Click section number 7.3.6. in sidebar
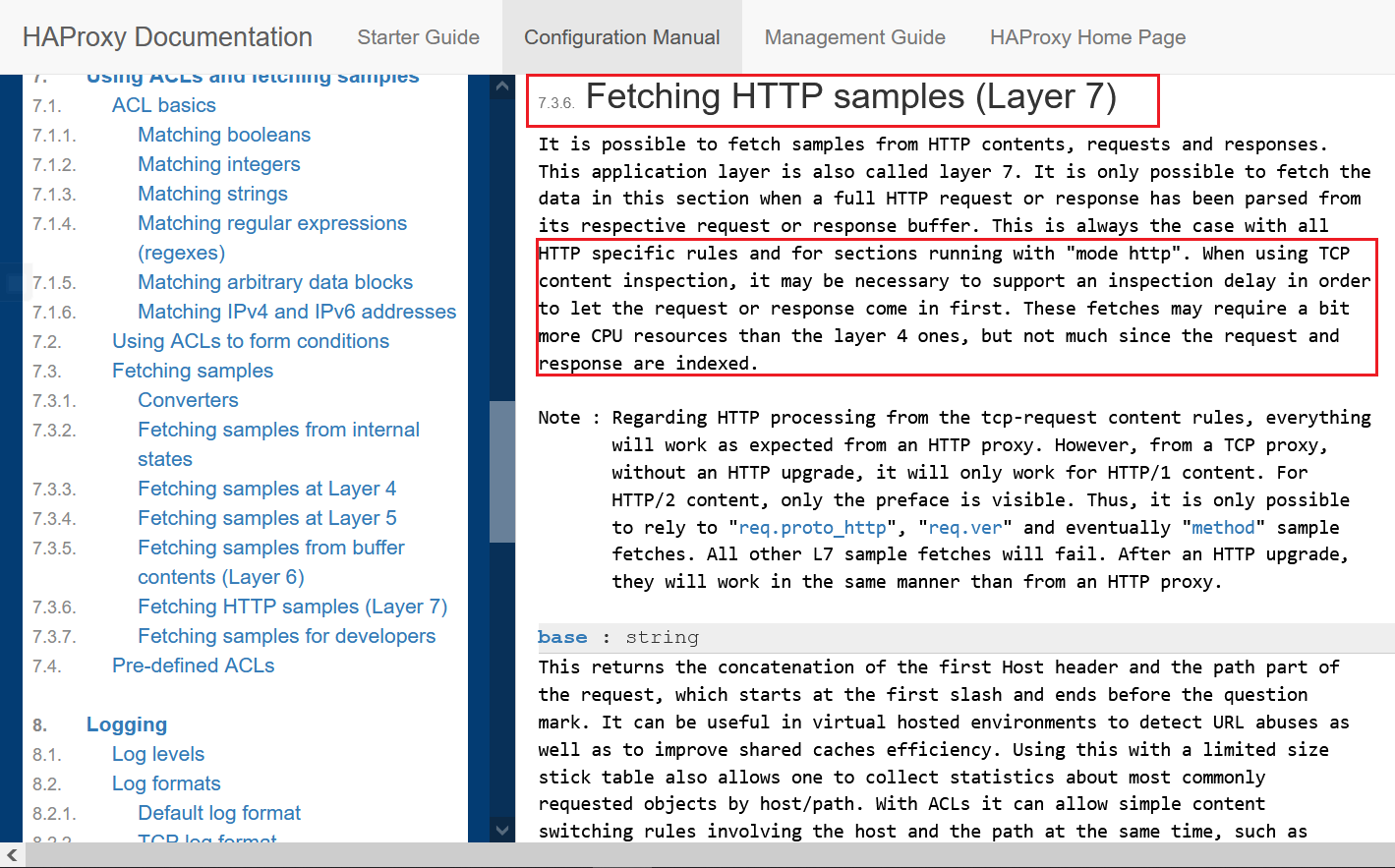The image size is (1395, 868). pos(54,608)
